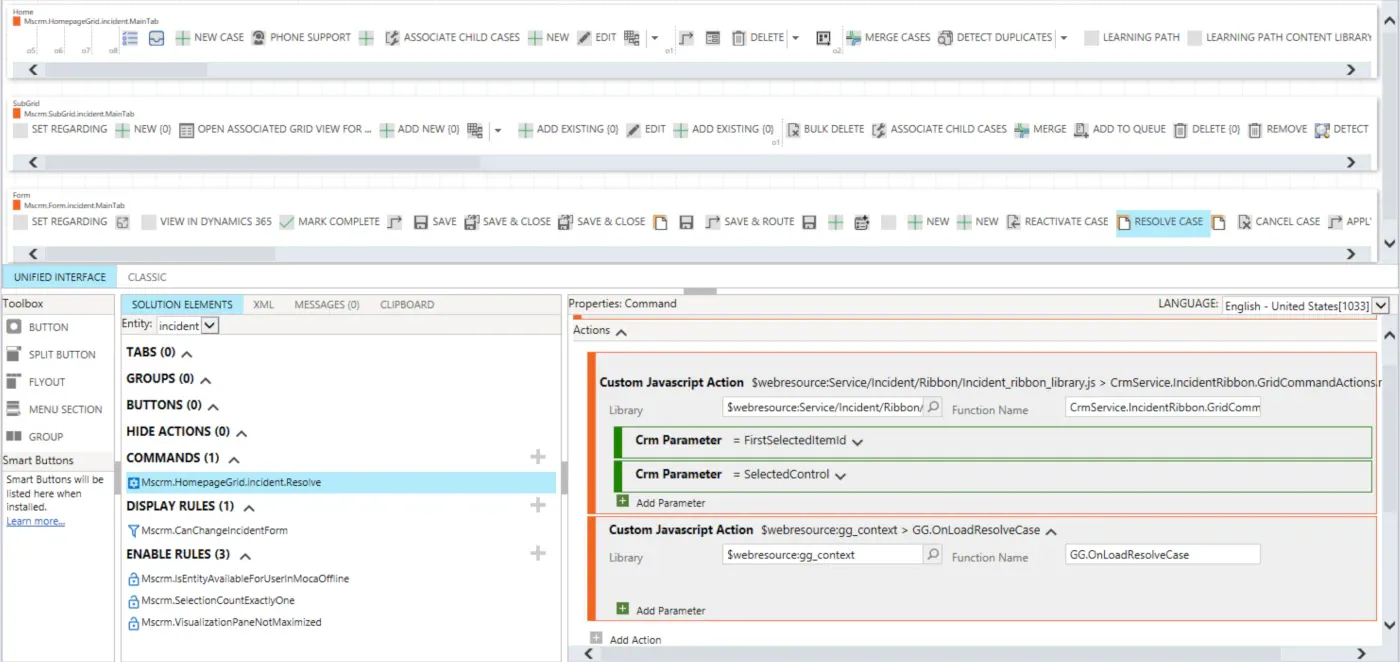Select EDIT button in SubGrid ribbon
1400x662 pixels.
[x=646, y=129]
